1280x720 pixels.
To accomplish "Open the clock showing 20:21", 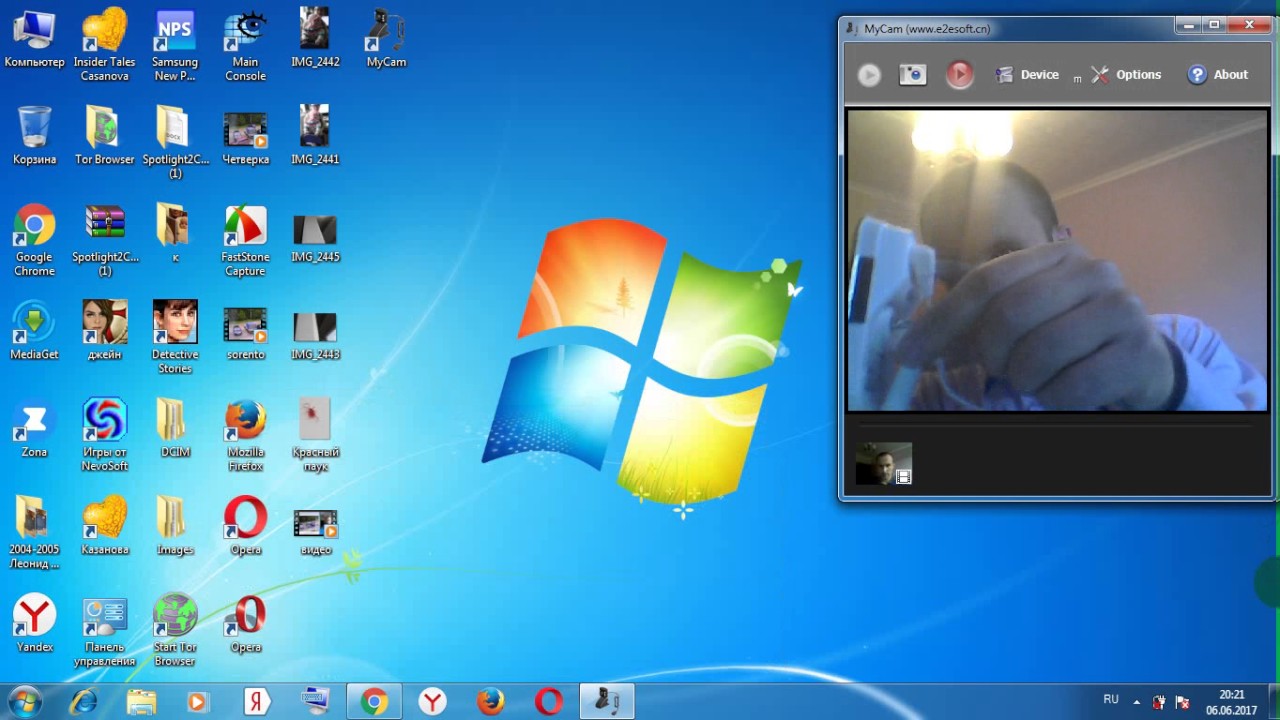I will point(1231,702).
